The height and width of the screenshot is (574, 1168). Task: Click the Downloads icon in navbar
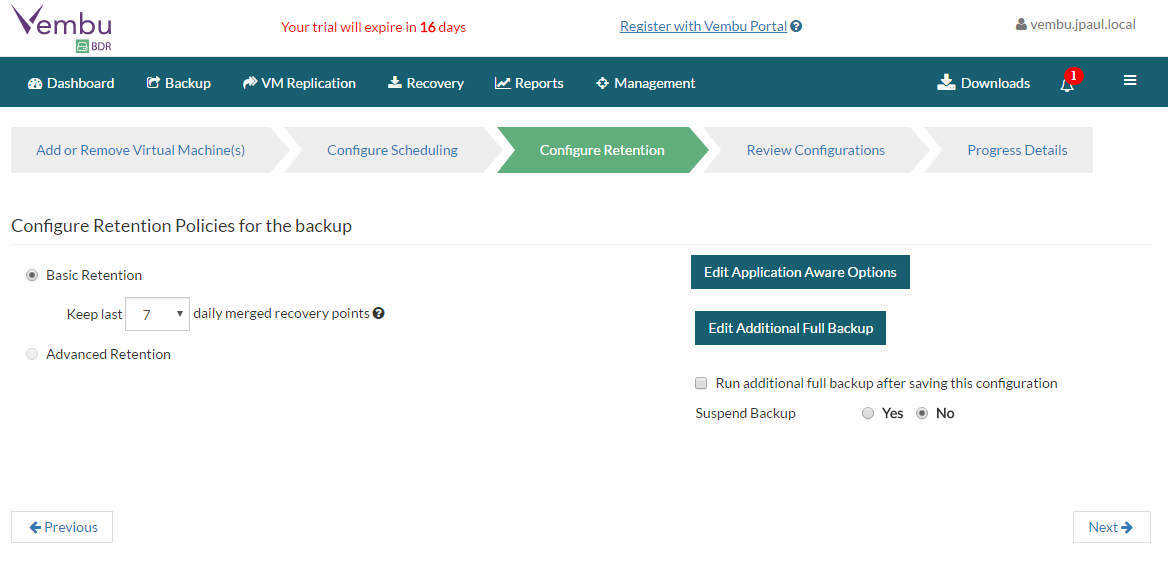point(946,83)
